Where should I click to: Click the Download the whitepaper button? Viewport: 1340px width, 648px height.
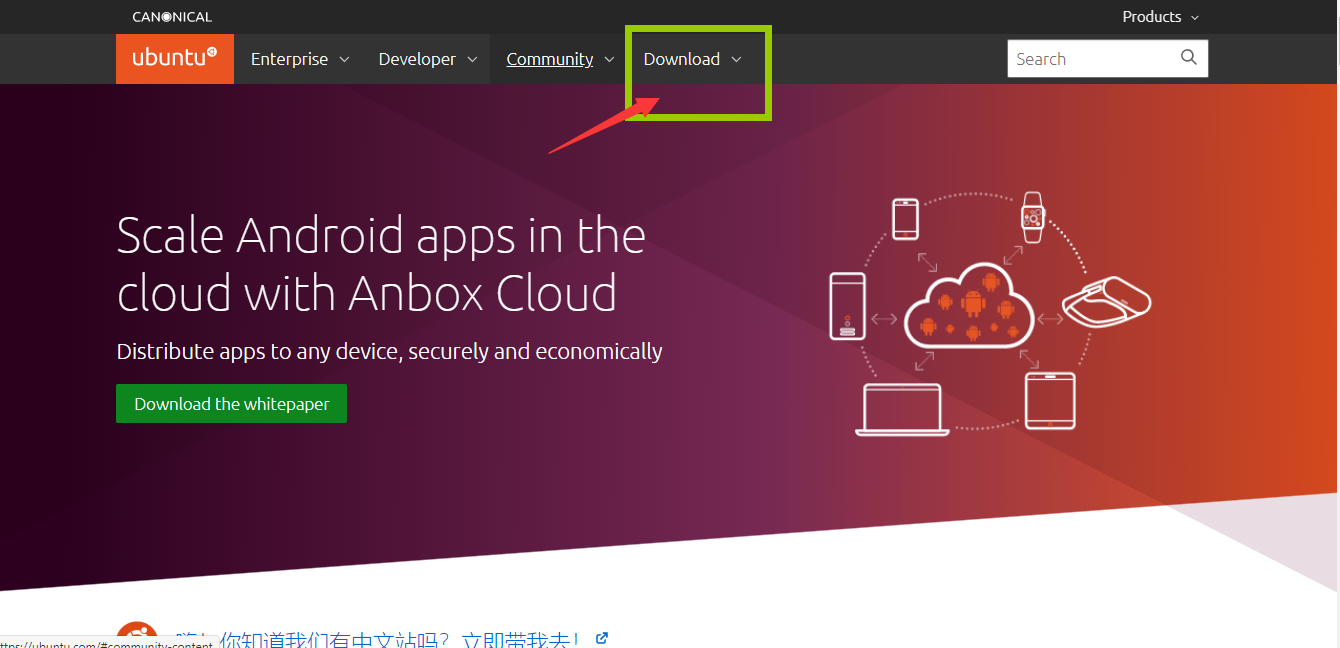pyautogui.click(x=231, y=403)
